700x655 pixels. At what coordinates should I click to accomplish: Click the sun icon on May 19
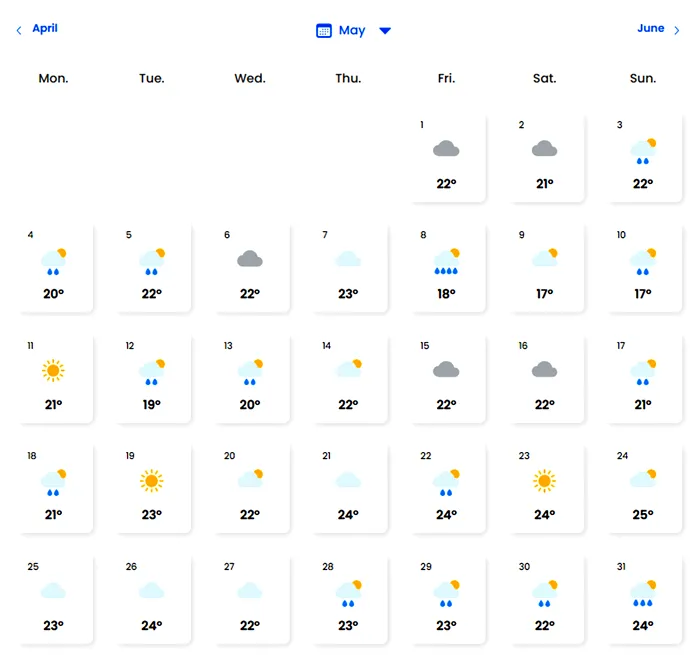[151, 481]
